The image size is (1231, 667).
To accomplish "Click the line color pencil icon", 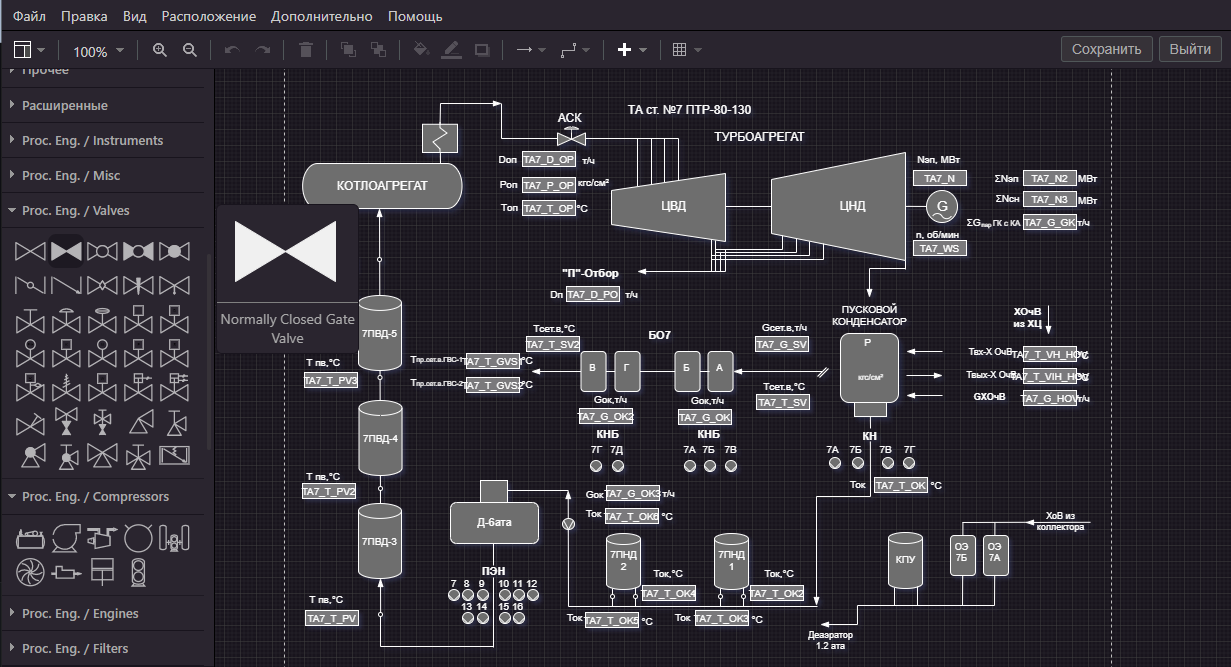I will pyautogui.click(x=451, y=50).
